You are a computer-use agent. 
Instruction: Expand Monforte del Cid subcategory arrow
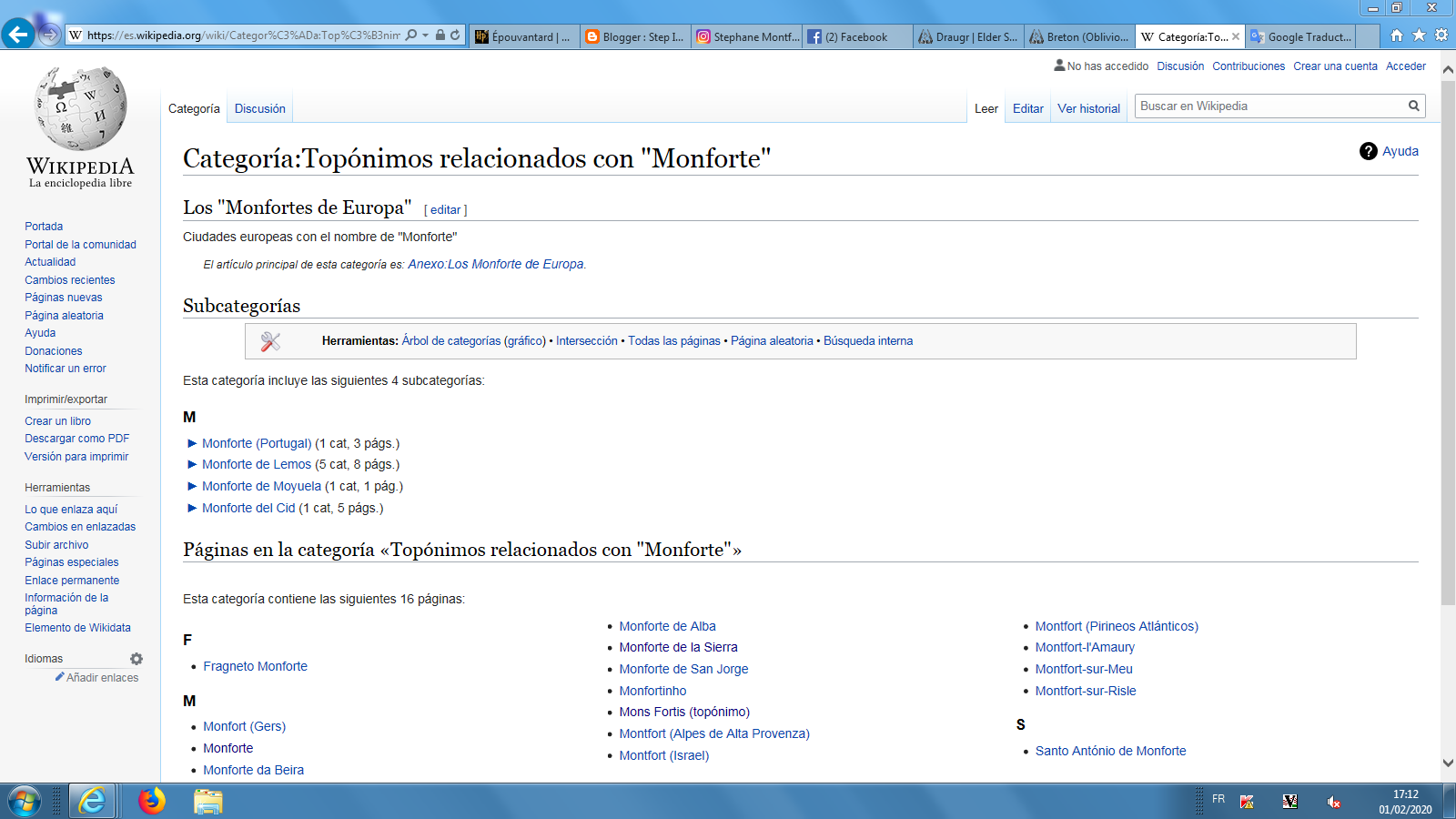pyautogui.click(x=192, y=508)
